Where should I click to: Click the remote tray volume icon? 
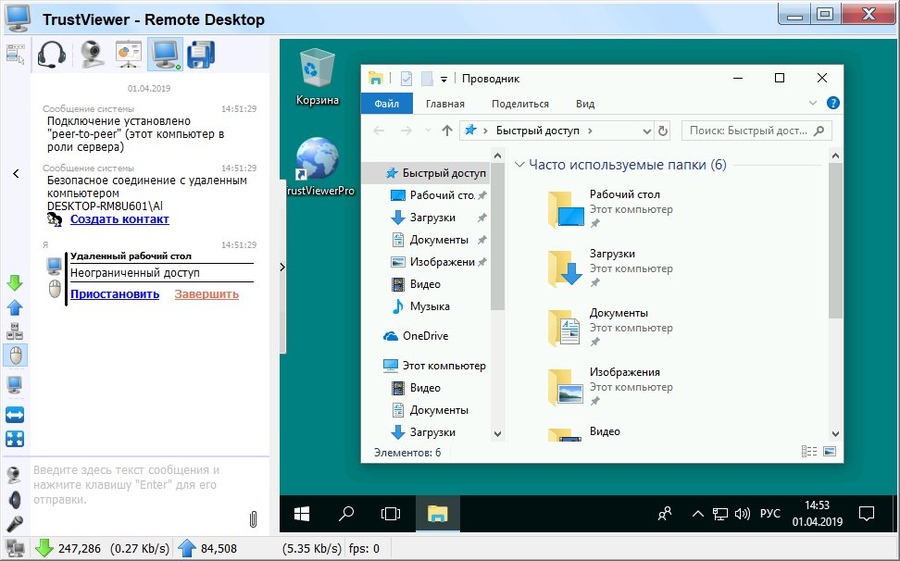coord(742,513)
